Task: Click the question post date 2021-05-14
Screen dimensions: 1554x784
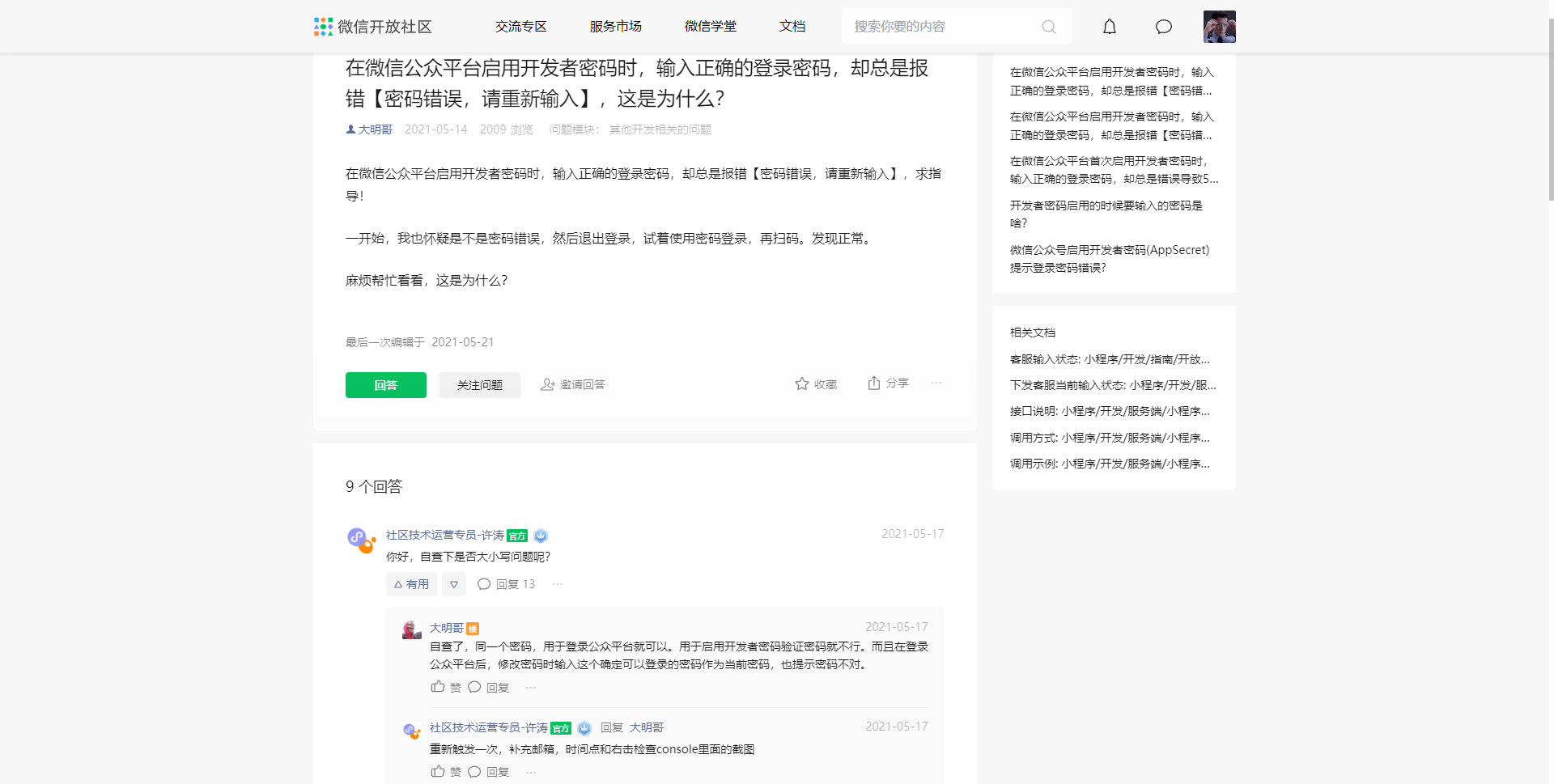Action: click(x=436, y=129)
